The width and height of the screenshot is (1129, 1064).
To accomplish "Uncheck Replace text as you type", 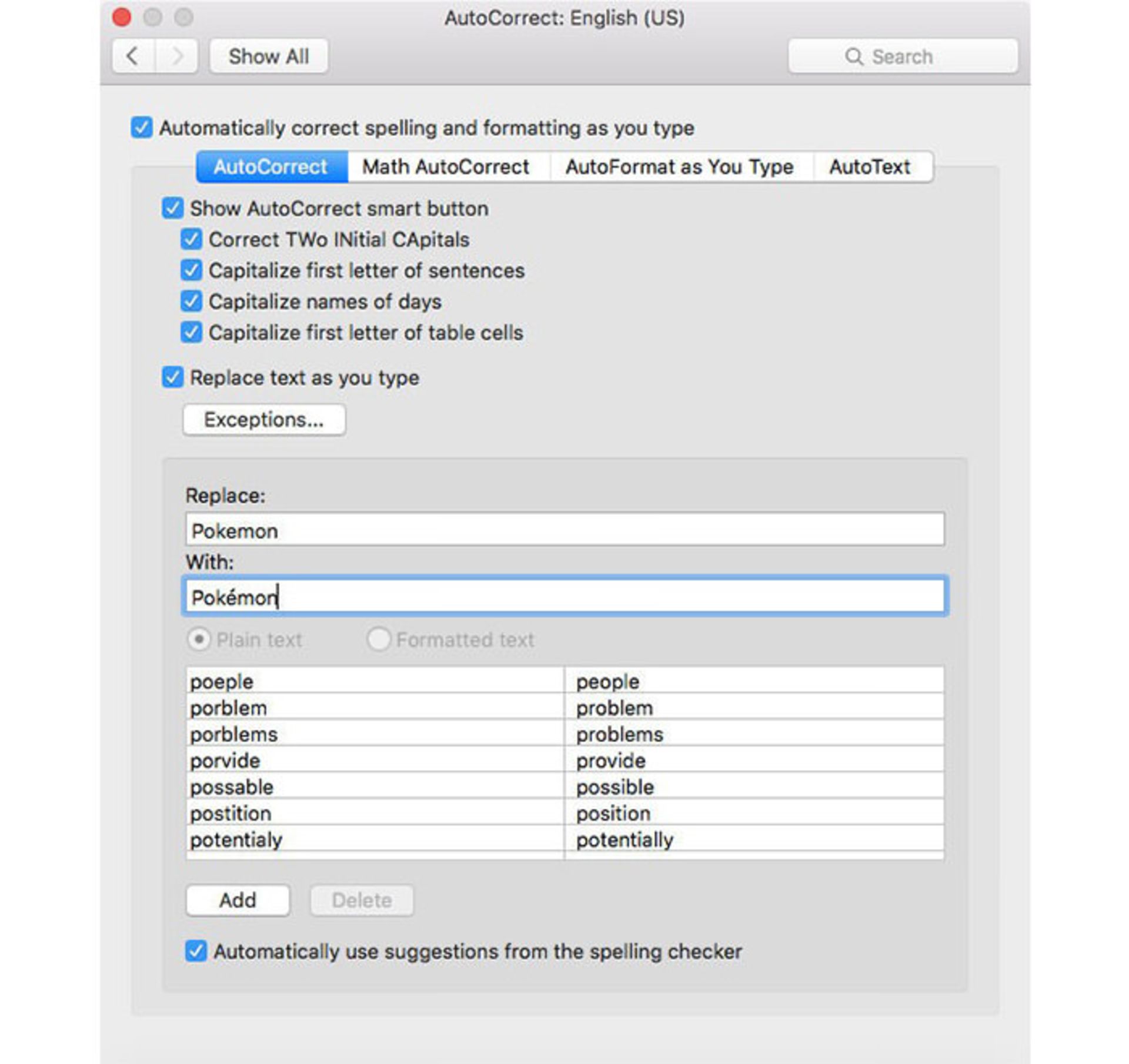I will click(x=172, y=377).
